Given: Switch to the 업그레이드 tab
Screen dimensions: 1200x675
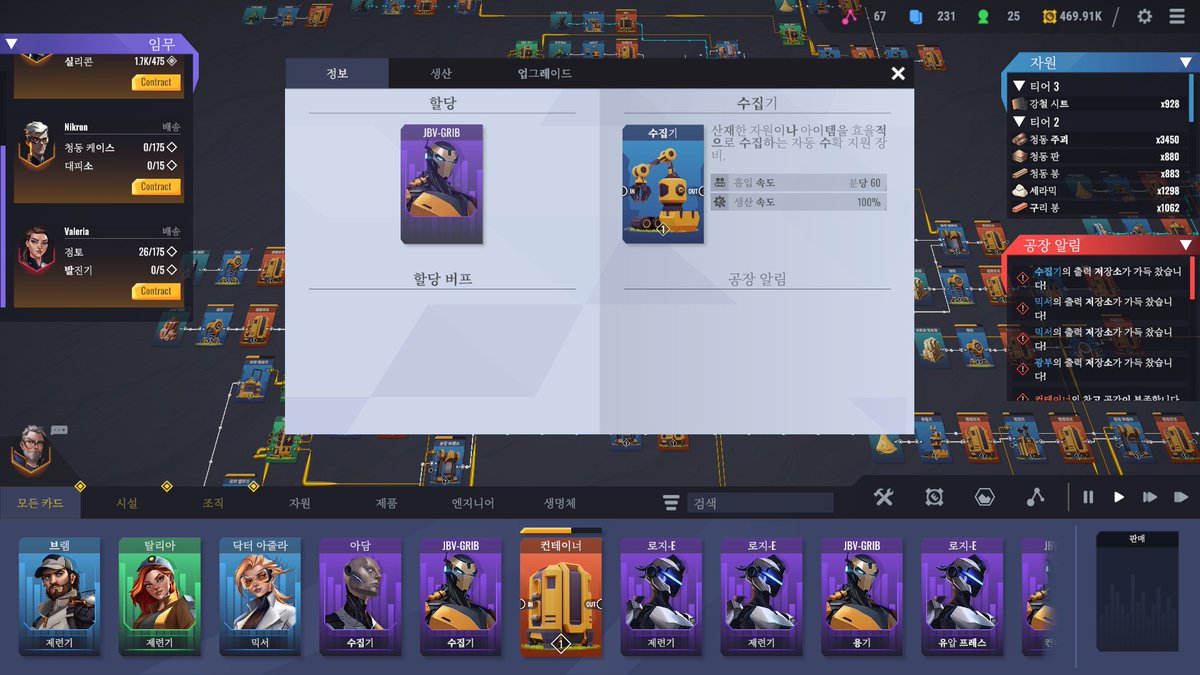Looking at the screenshot, I should click(x=545, y=73).
